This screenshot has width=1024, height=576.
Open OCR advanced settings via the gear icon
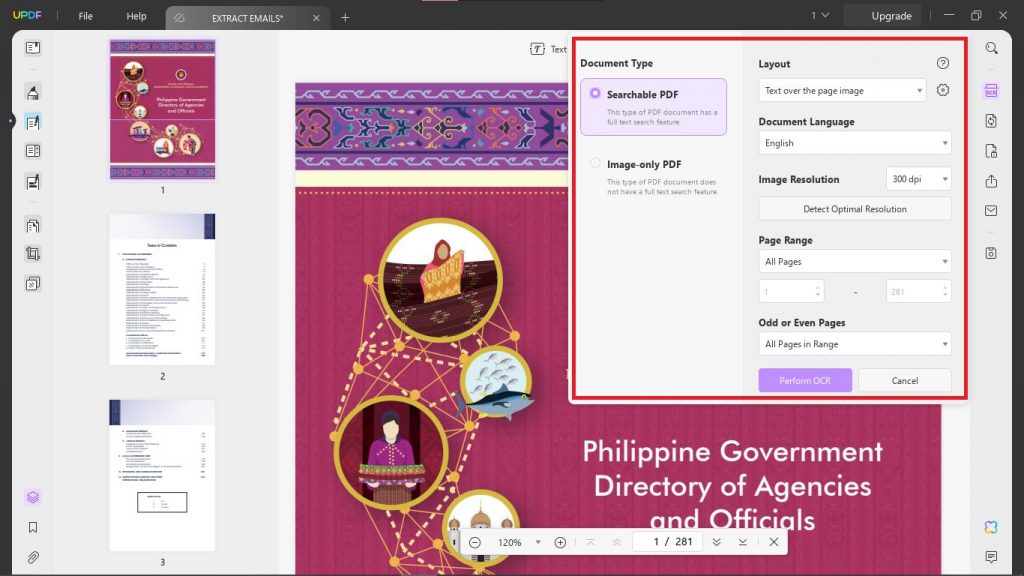pyautogui.click(x=941, y=89)
